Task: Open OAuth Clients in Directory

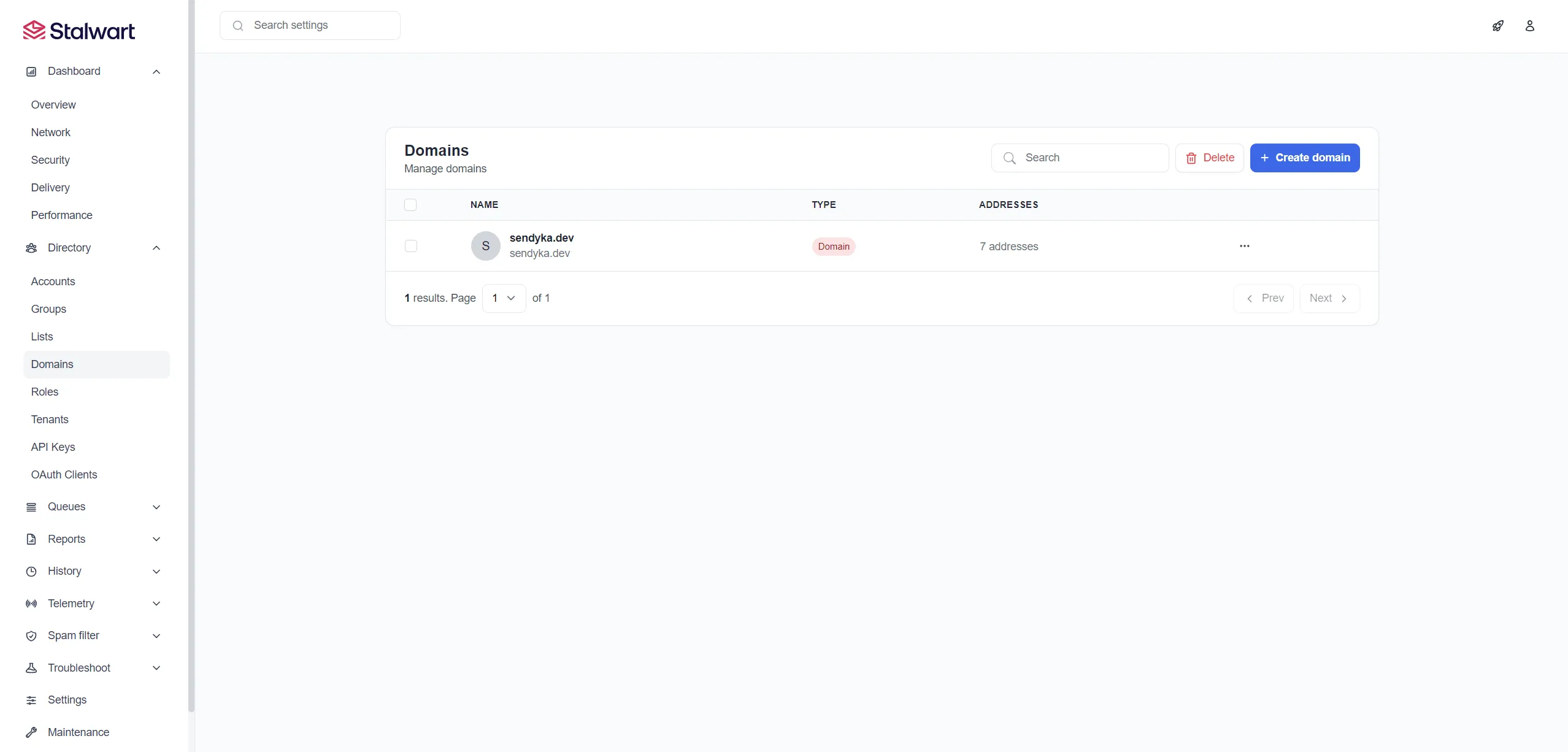Action: tap(96, 475)
